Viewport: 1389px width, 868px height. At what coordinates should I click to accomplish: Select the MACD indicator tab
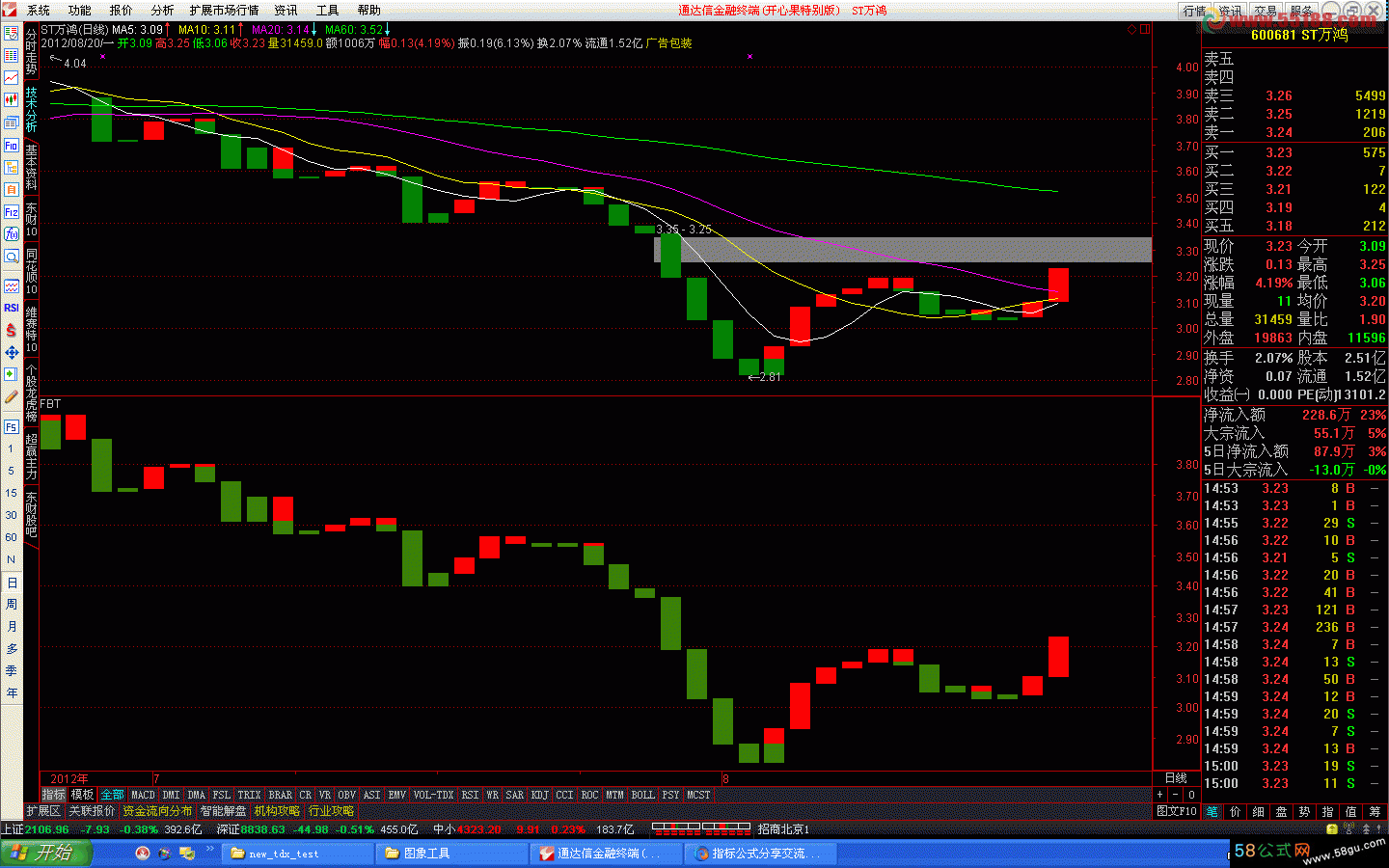(x=143, y=795)
